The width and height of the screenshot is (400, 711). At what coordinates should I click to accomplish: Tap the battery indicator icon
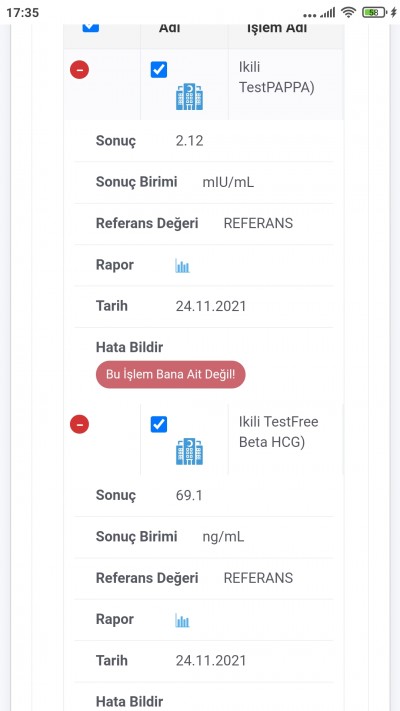(x=374, y=12)
